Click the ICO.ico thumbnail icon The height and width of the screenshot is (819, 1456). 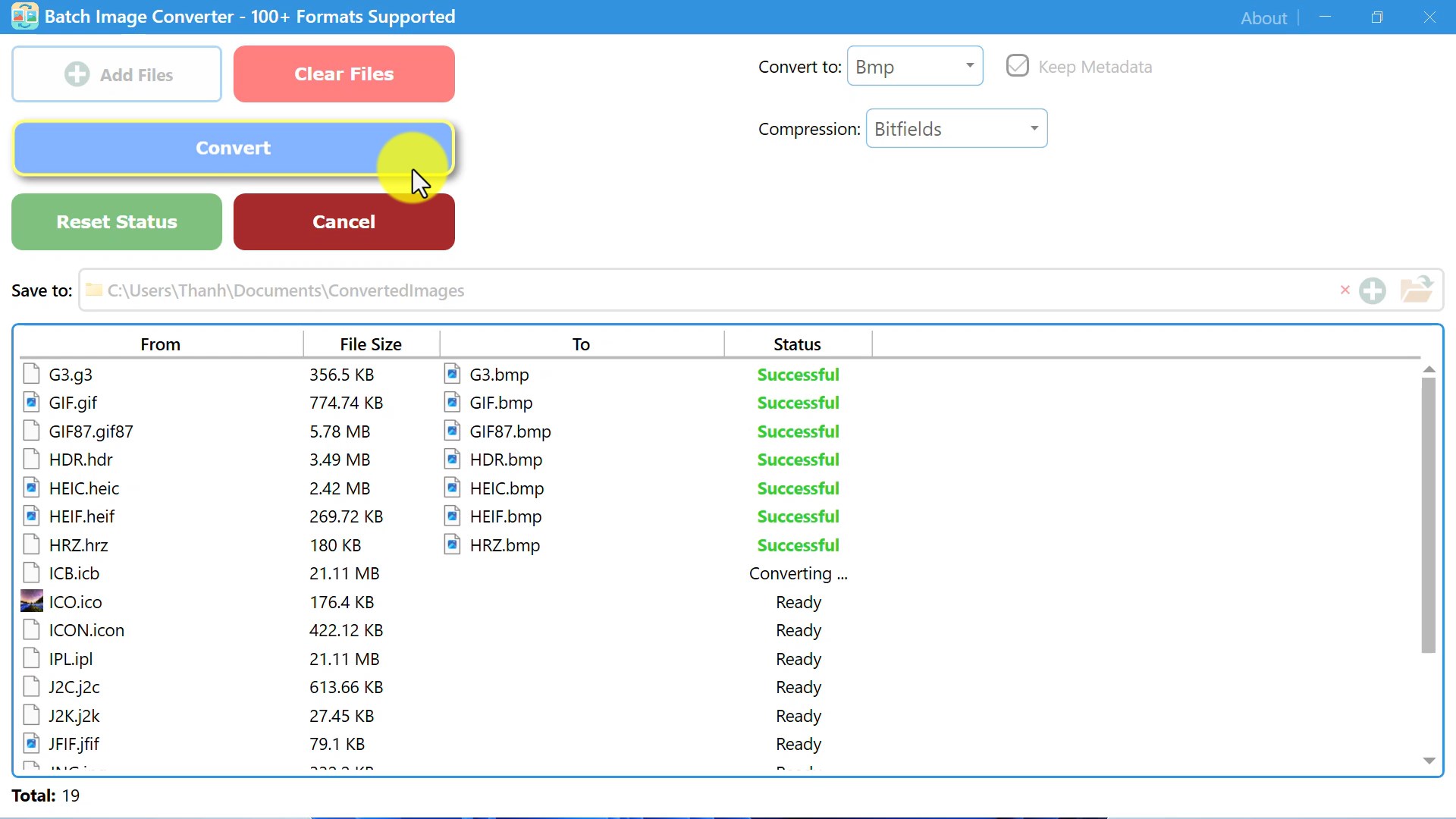(31, 601)
